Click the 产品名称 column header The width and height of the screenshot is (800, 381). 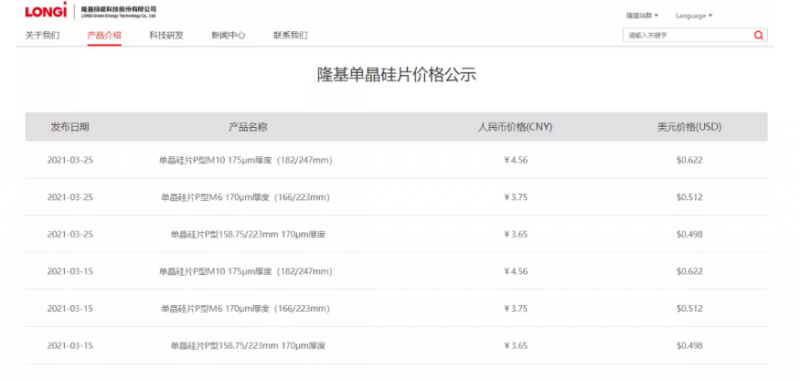point(247,127)
